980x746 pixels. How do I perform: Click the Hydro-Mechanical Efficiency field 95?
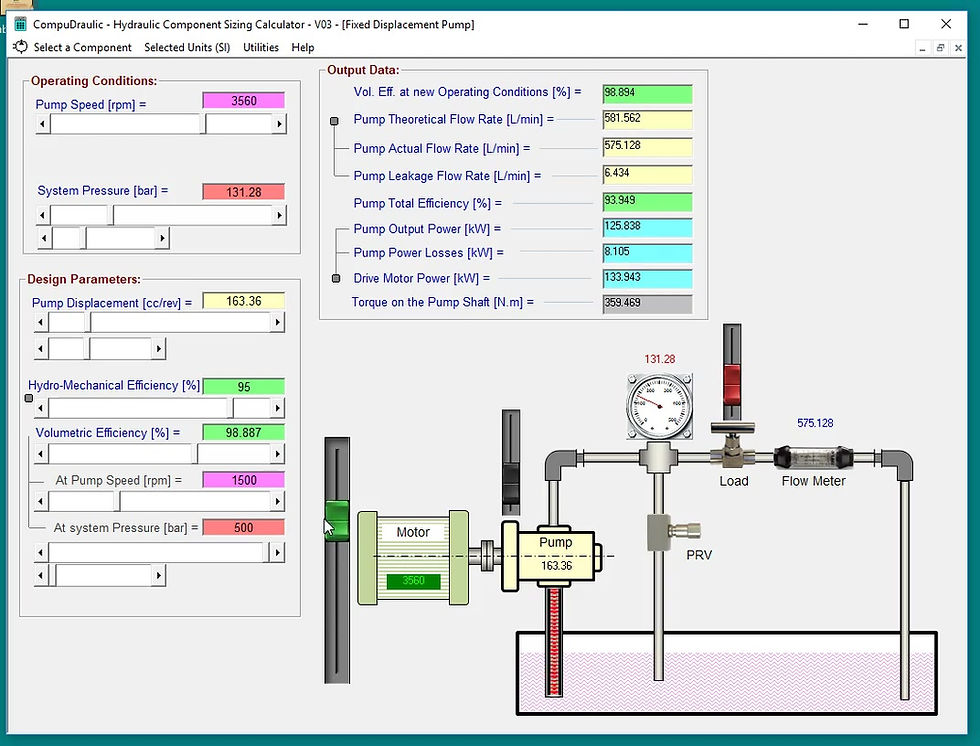[x=244, y=387]
